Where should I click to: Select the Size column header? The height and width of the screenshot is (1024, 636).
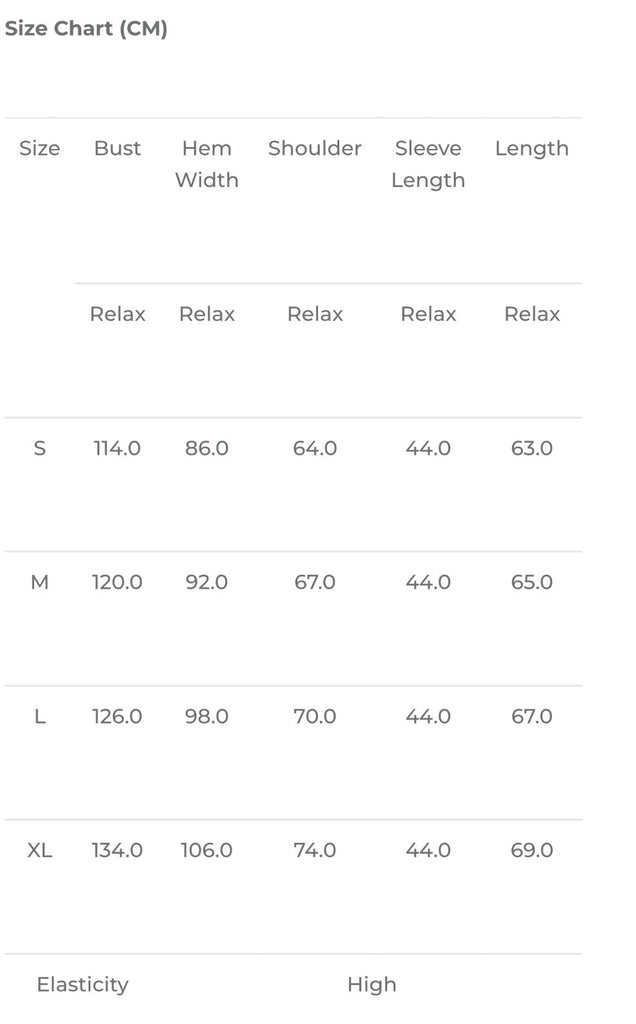[x=40, y=148]
